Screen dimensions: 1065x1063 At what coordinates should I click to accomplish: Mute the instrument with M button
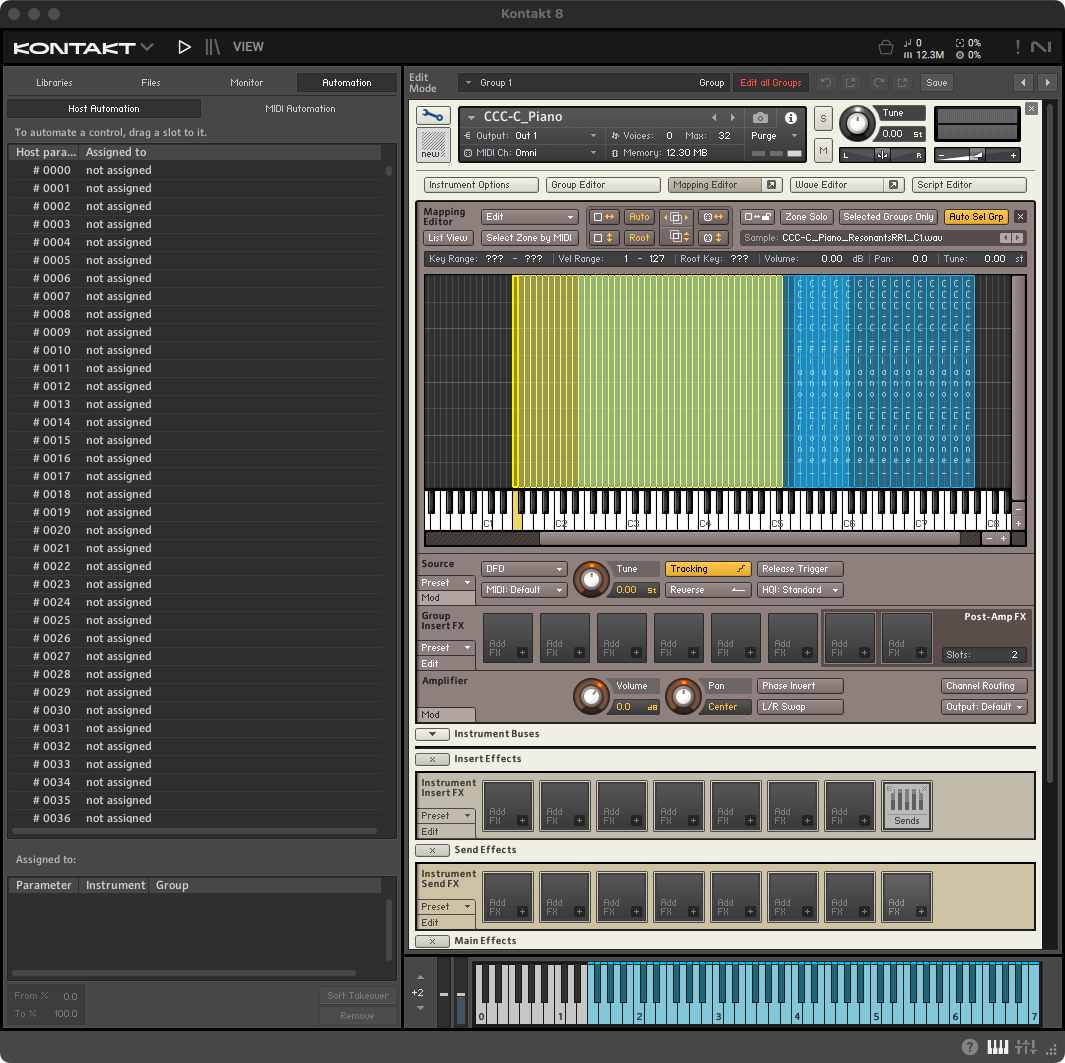(823, 150)
